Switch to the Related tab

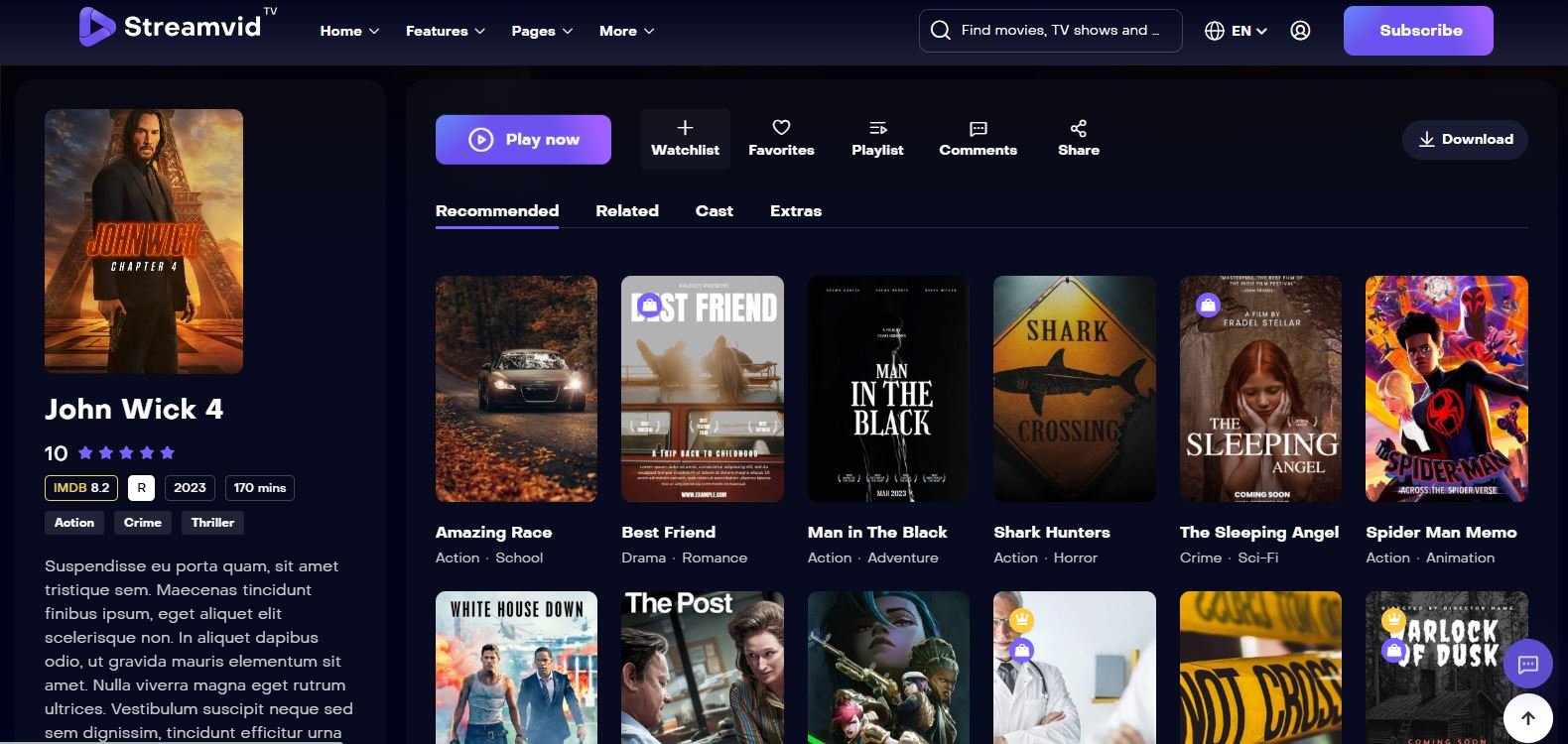pyautogui.click(x=627, y=210)
